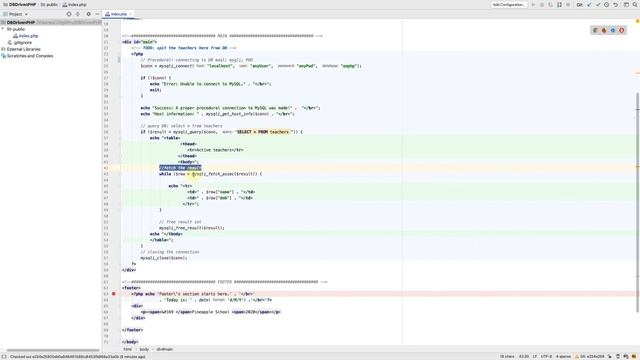
Task: Click the editor vertical scrollbar
Action: (638, 202)
